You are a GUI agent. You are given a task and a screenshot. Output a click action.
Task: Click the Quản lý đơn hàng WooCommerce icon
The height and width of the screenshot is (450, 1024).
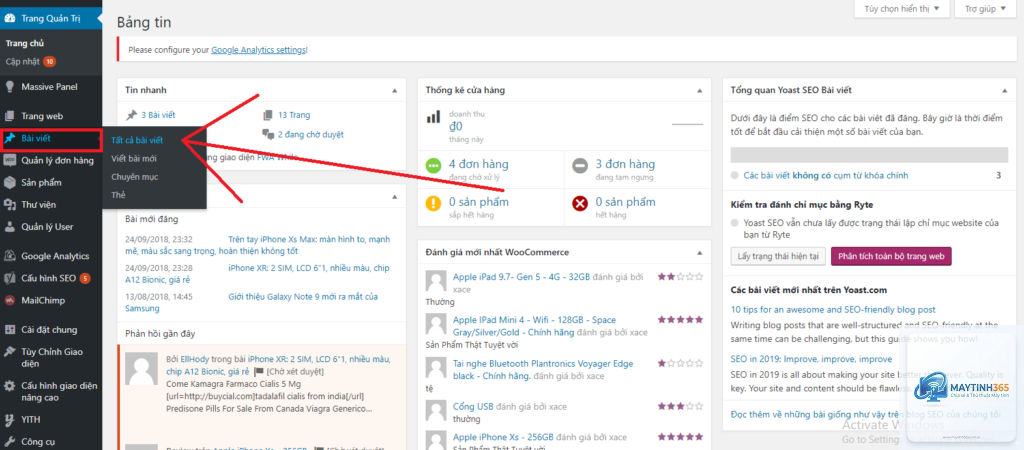(10, 161)
